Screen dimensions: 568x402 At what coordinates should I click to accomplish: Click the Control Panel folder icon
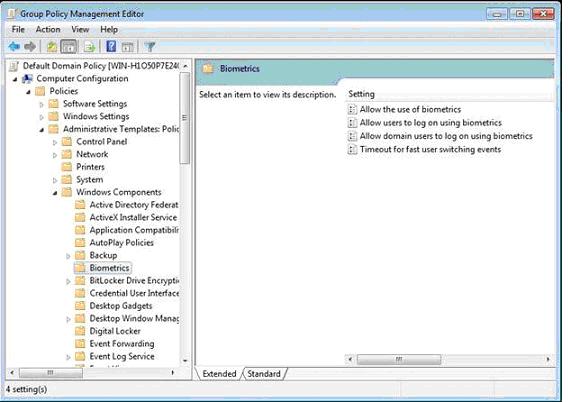pyautogui.click(x=67, y=142)
